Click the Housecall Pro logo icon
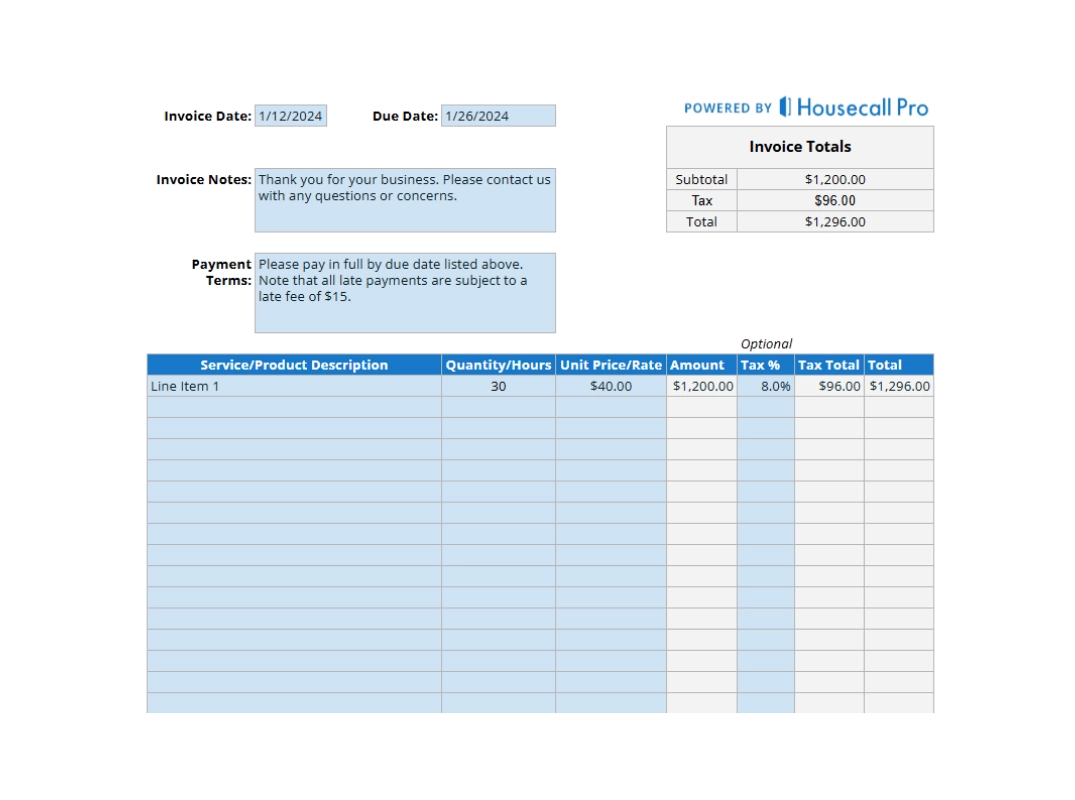The width and height of the screenshot is (1075, 800). coord(786,106)
